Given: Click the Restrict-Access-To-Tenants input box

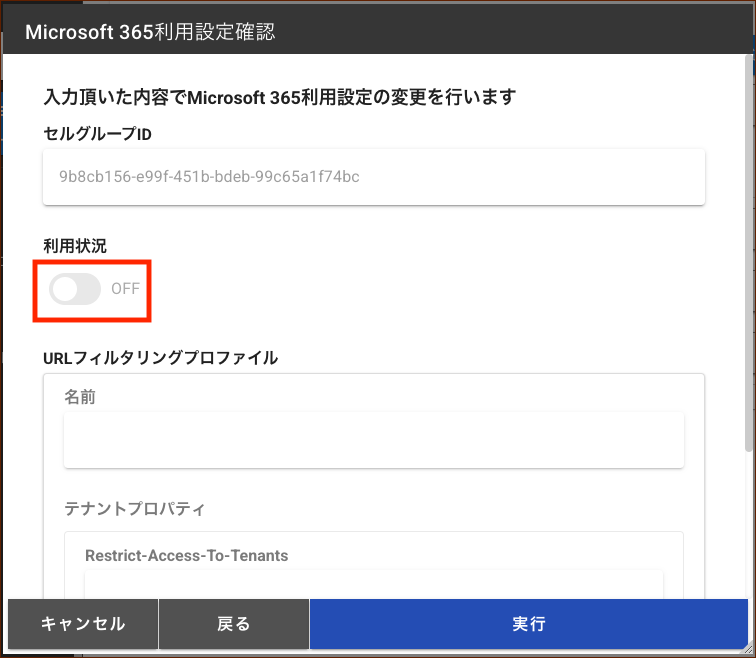Looking at the screenshot, I should [x=373, y=584].
